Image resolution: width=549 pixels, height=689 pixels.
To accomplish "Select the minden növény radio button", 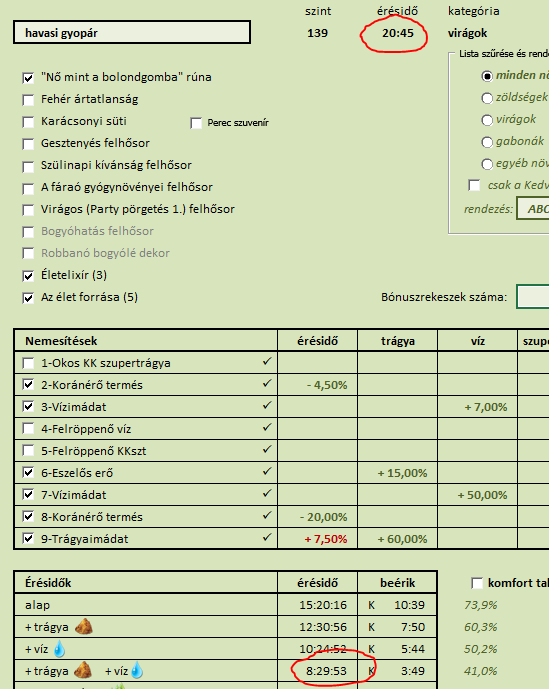I will (x=487, y=76).
